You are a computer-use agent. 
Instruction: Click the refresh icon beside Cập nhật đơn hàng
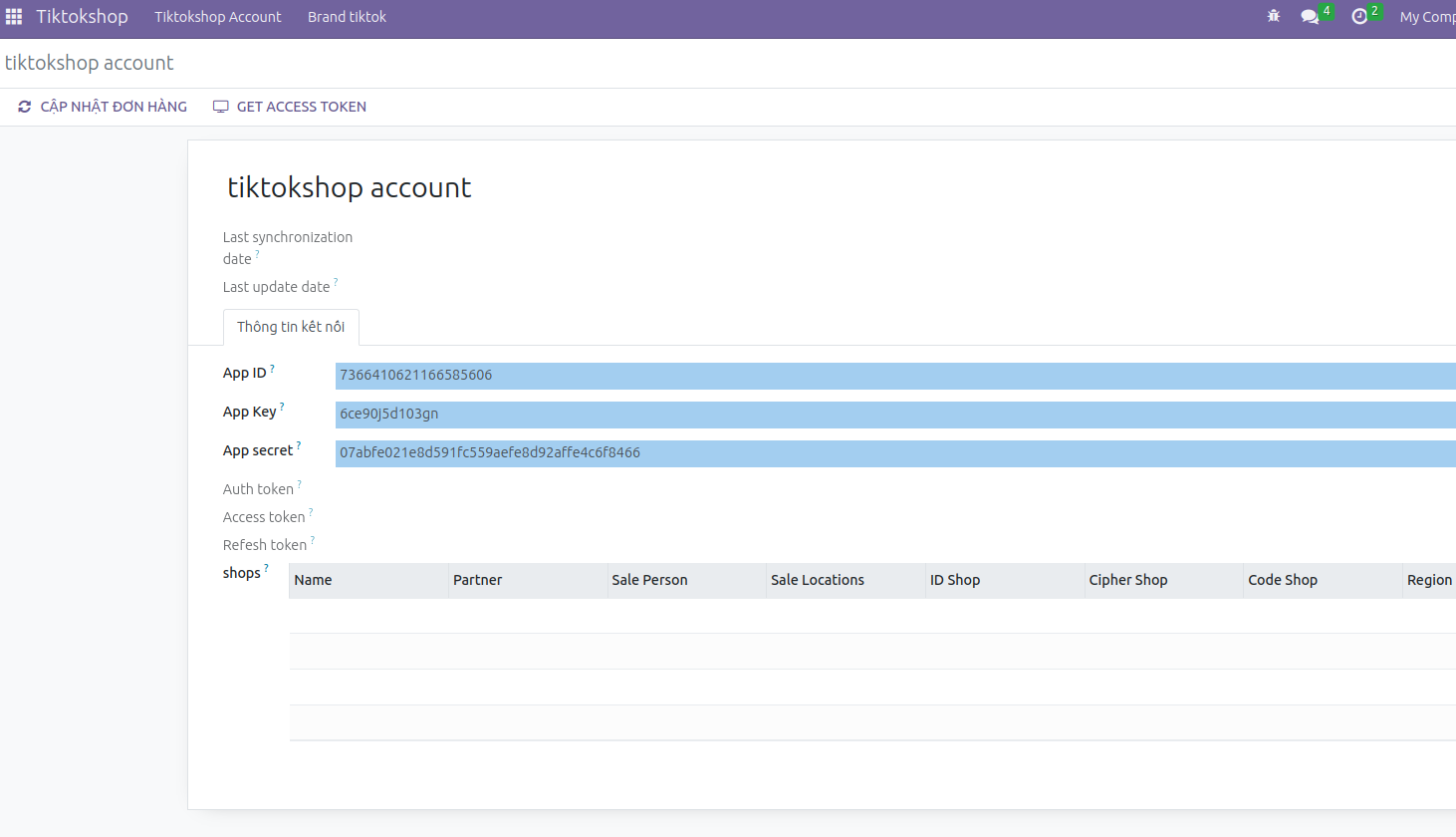[25, 107]
